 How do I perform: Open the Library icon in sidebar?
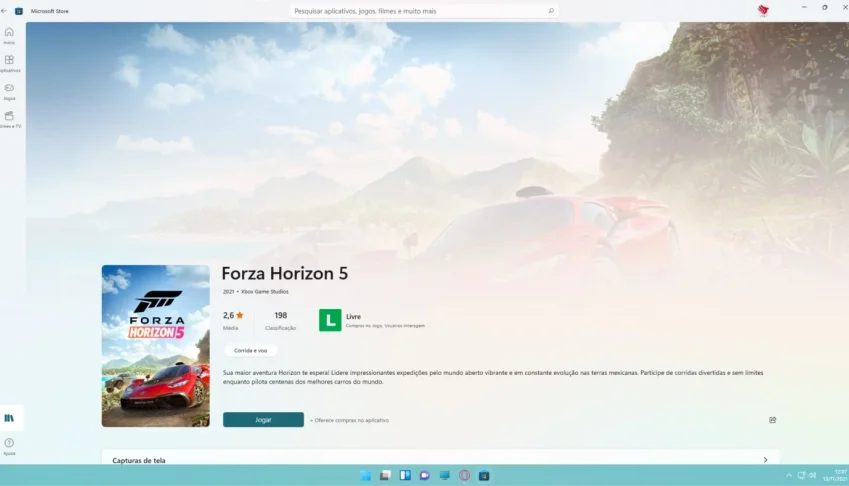(9, 418)
